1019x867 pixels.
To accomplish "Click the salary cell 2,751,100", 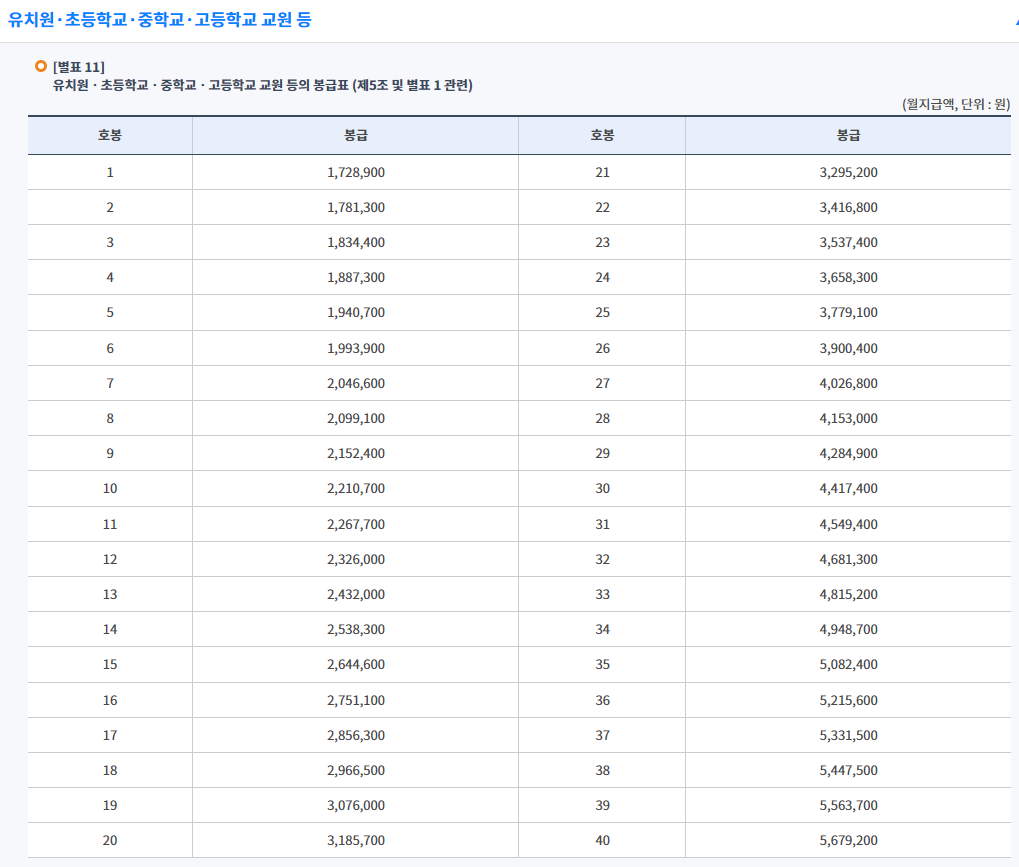I will (x=355, y=701).
